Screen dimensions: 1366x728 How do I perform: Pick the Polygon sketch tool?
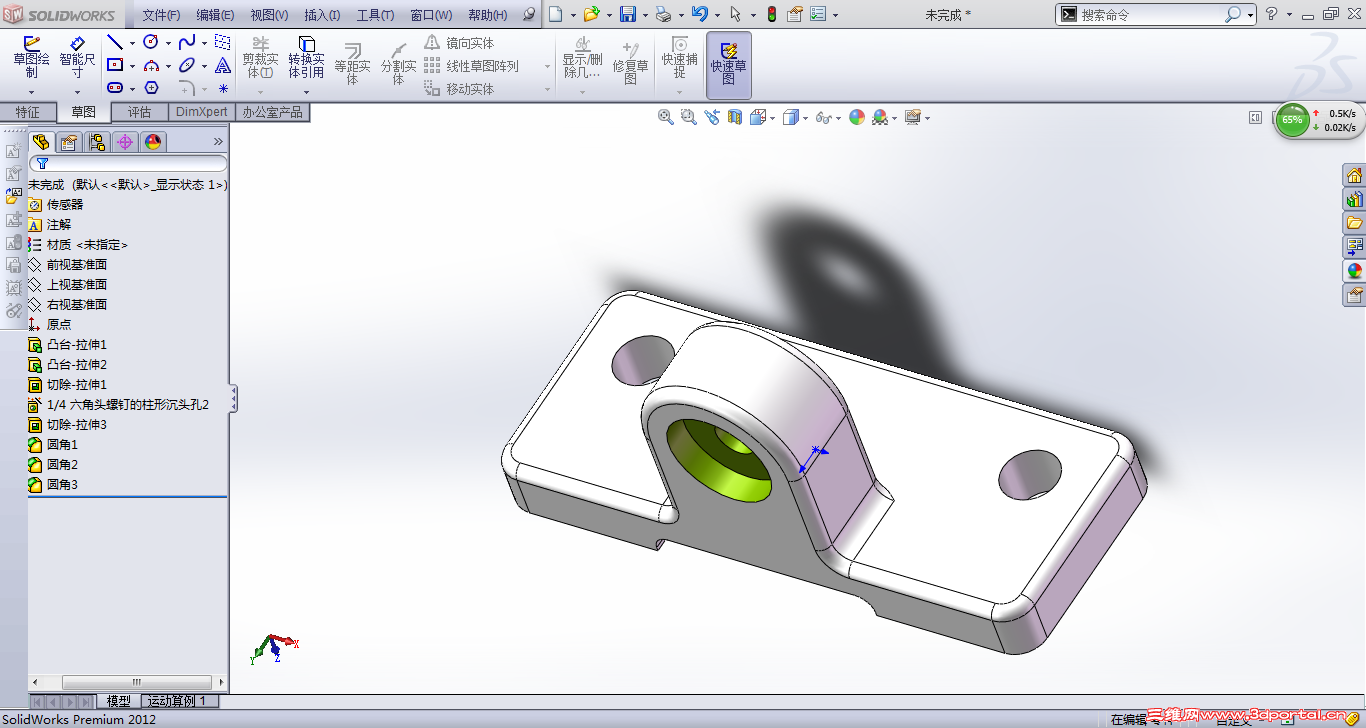click(151, 88)
